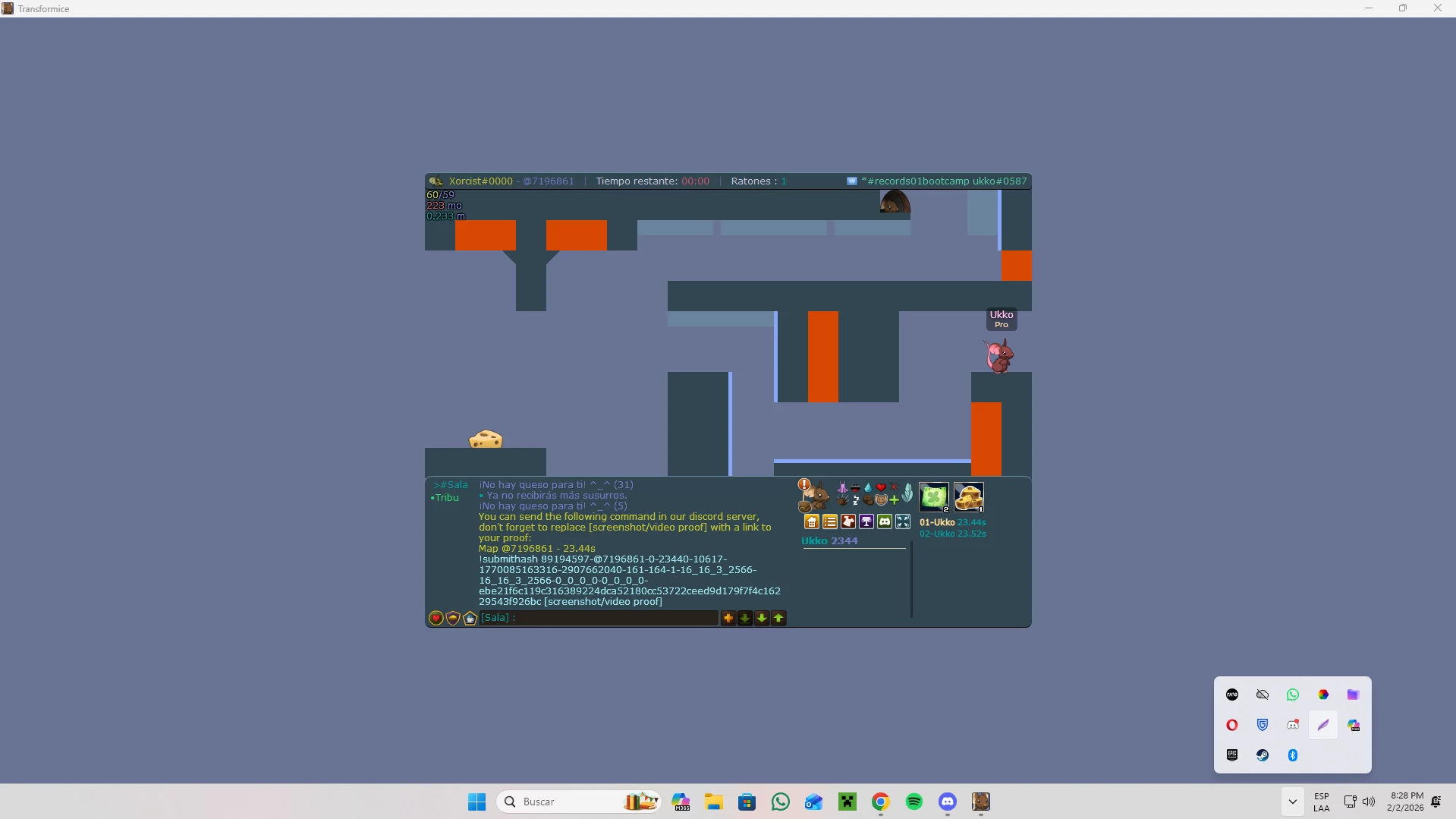Screen dimensions: 1456x819
Task: Click the Discord tray icon with notification
Action: click(1293, 725)
